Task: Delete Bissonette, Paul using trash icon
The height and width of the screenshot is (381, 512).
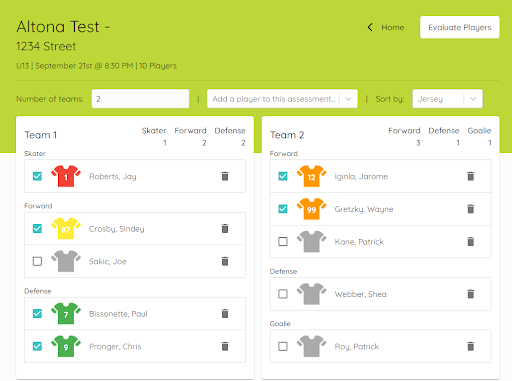Action: click(225, 313)
